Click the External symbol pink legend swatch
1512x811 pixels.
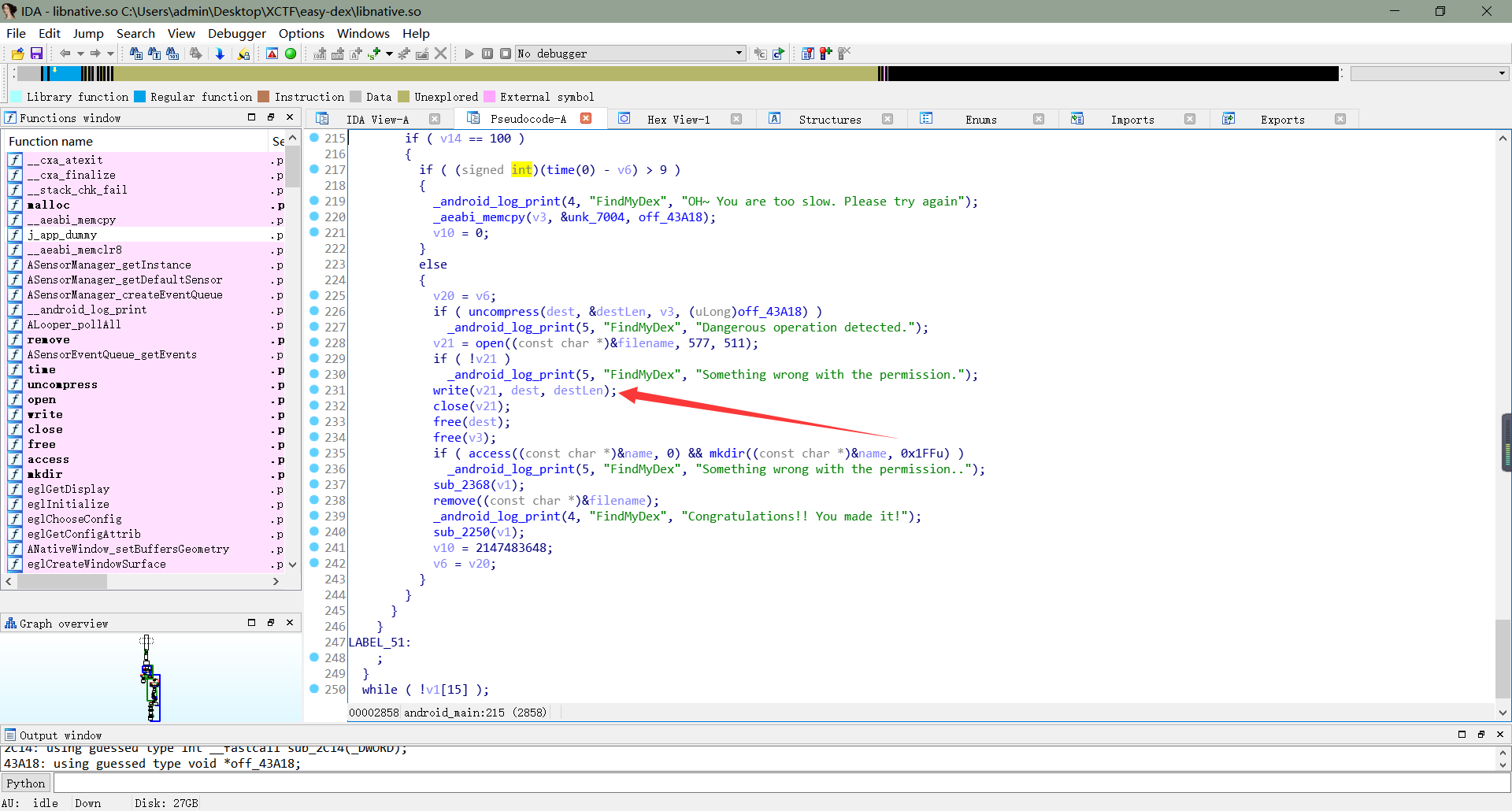click(489, 97)
